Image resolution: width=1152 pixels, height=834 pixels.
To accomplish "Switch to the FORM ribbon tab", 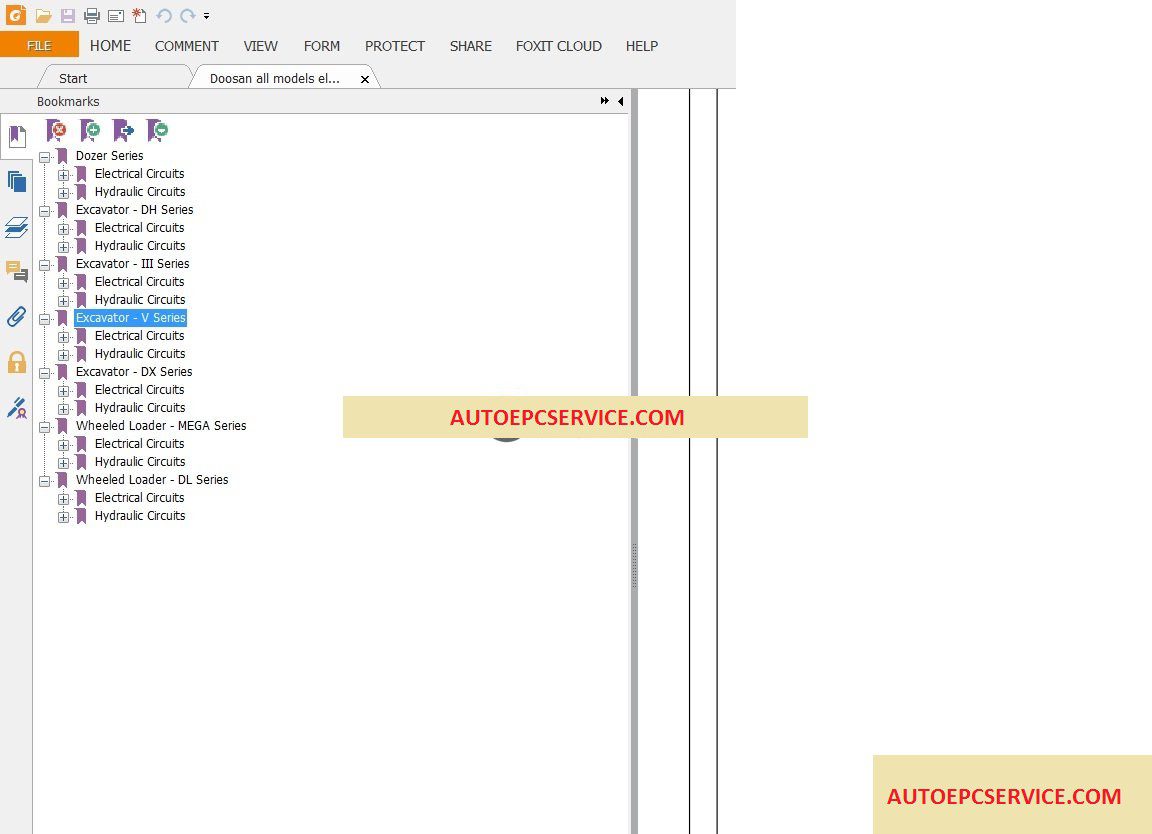I will tap(322, 46).
